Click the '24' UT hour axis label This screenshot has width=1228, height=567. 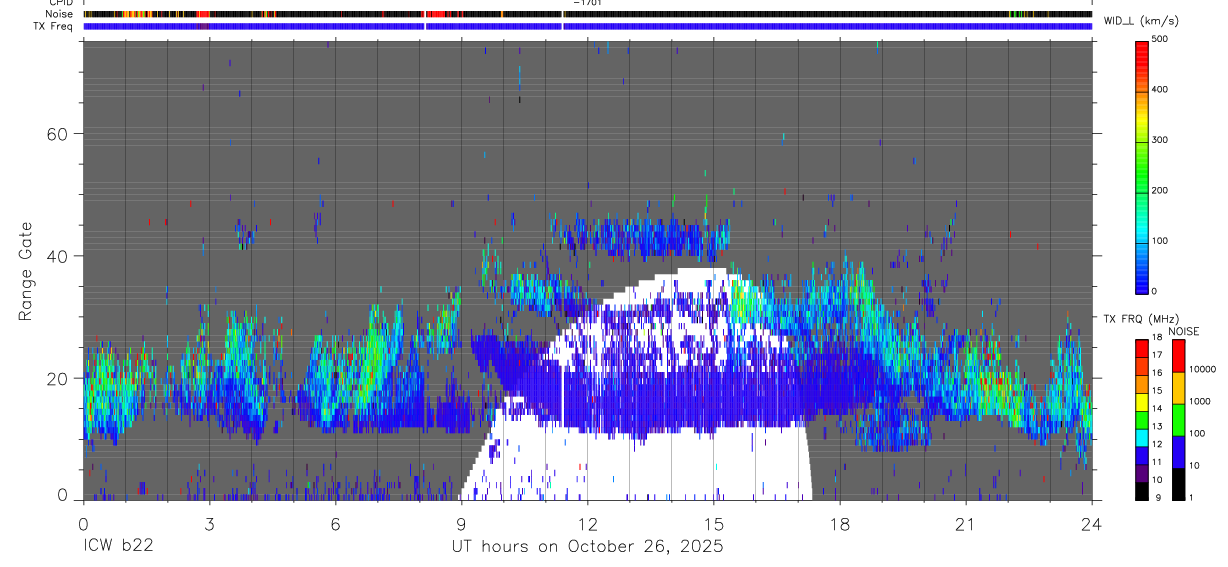click(1092, 523)
